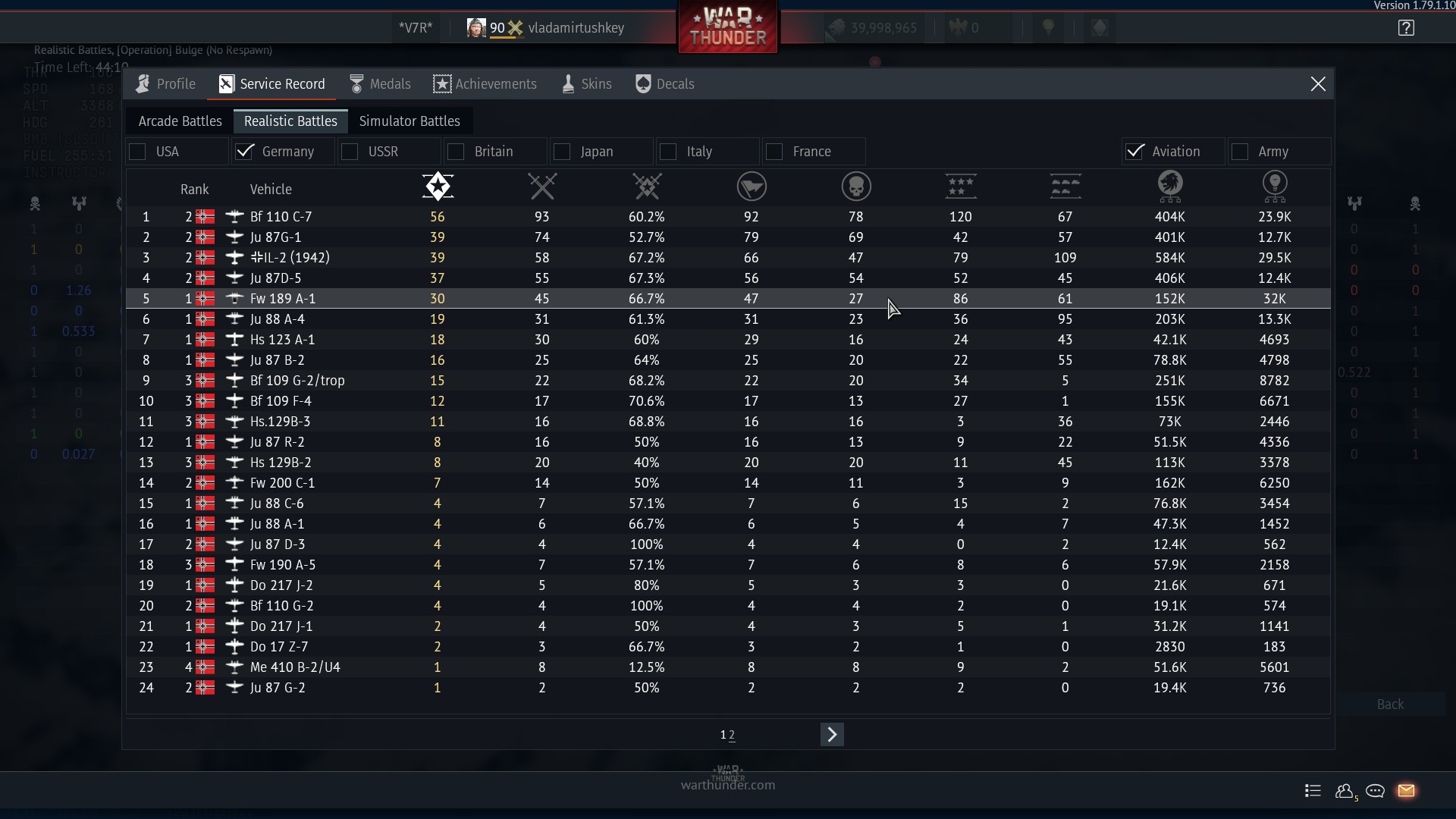Close the service record window
Screen dimensions: 1456x819
point(1318,84)
